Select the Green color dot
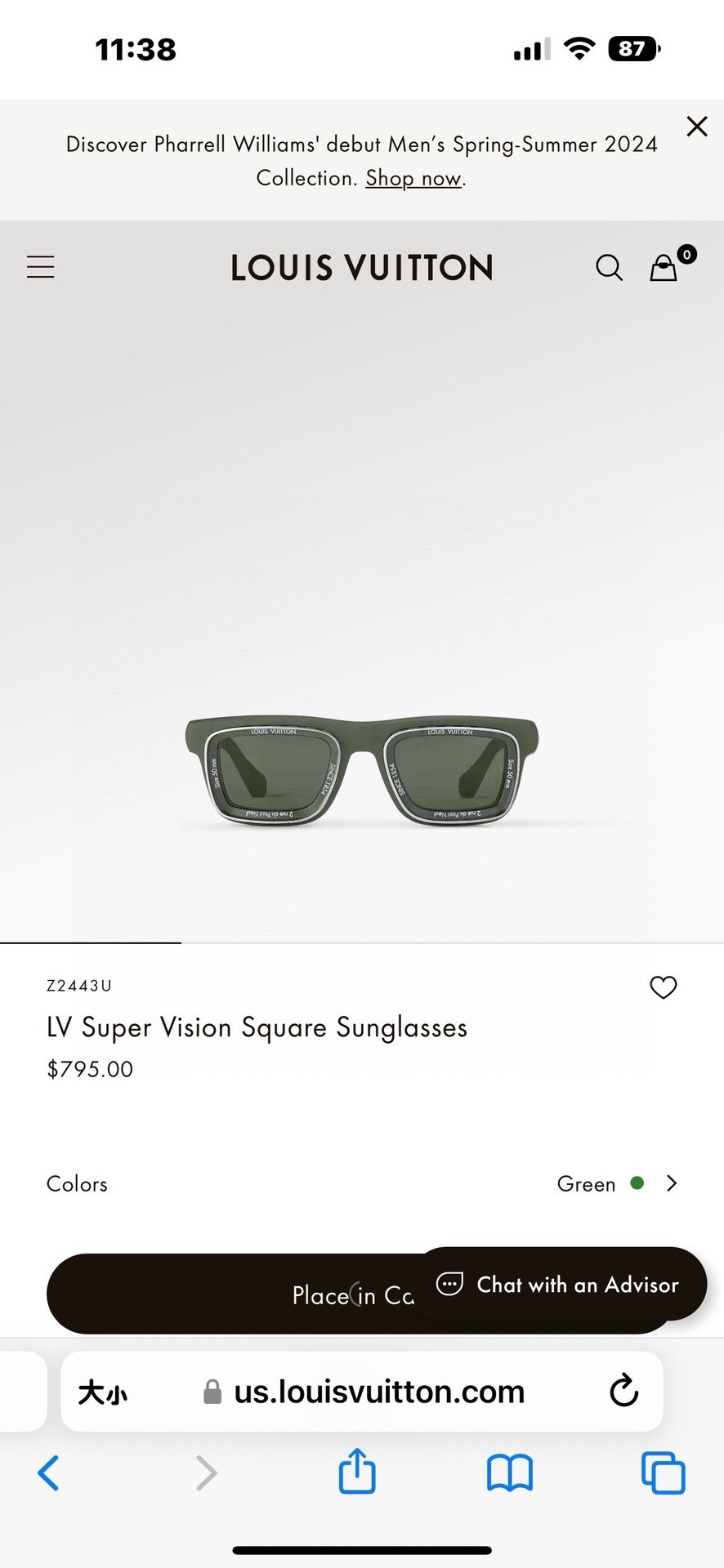 click(x=637, y=1183)
